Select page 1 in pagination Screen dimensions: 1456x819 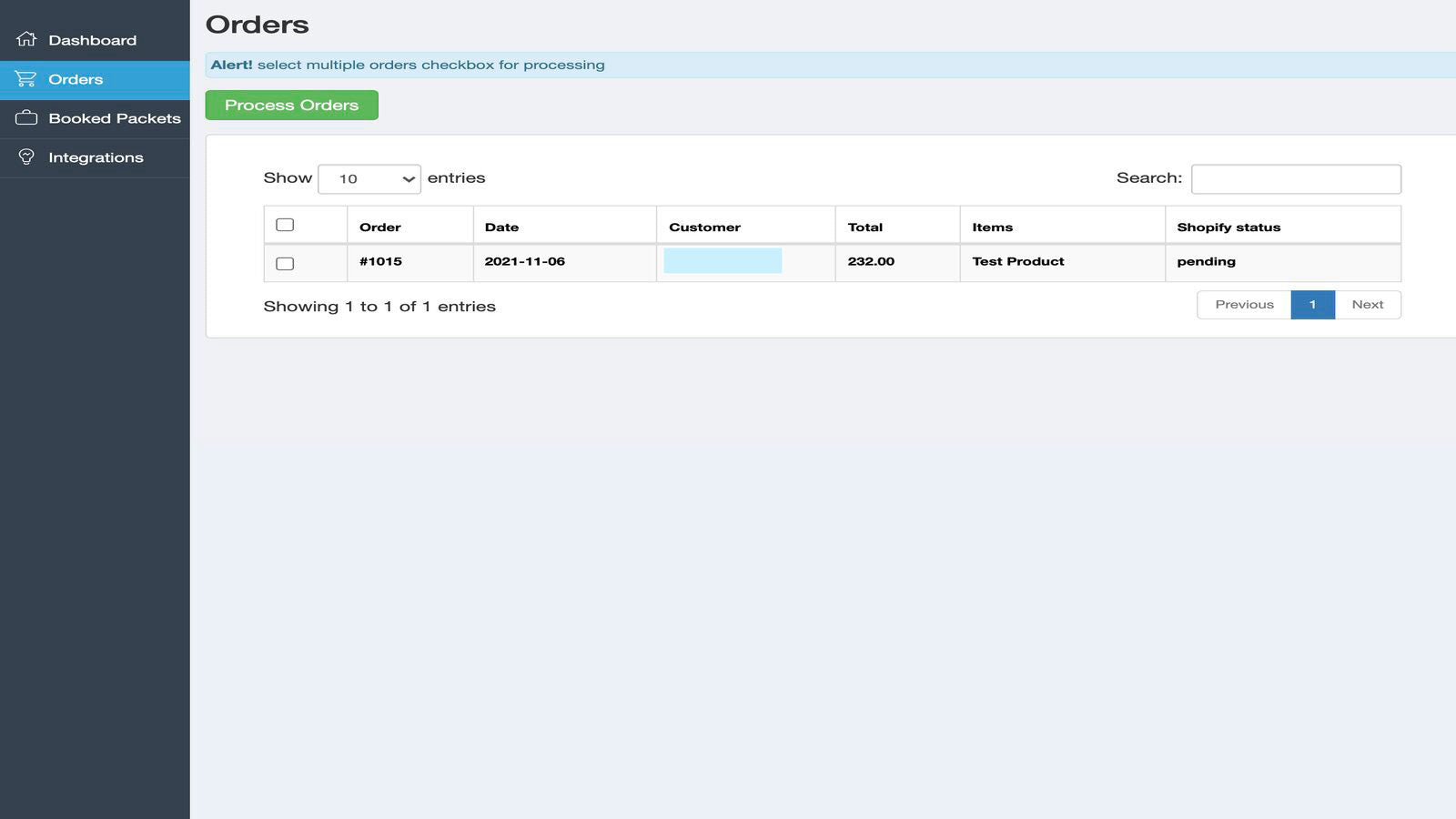pyautogui.click(x=1312, y=305)
